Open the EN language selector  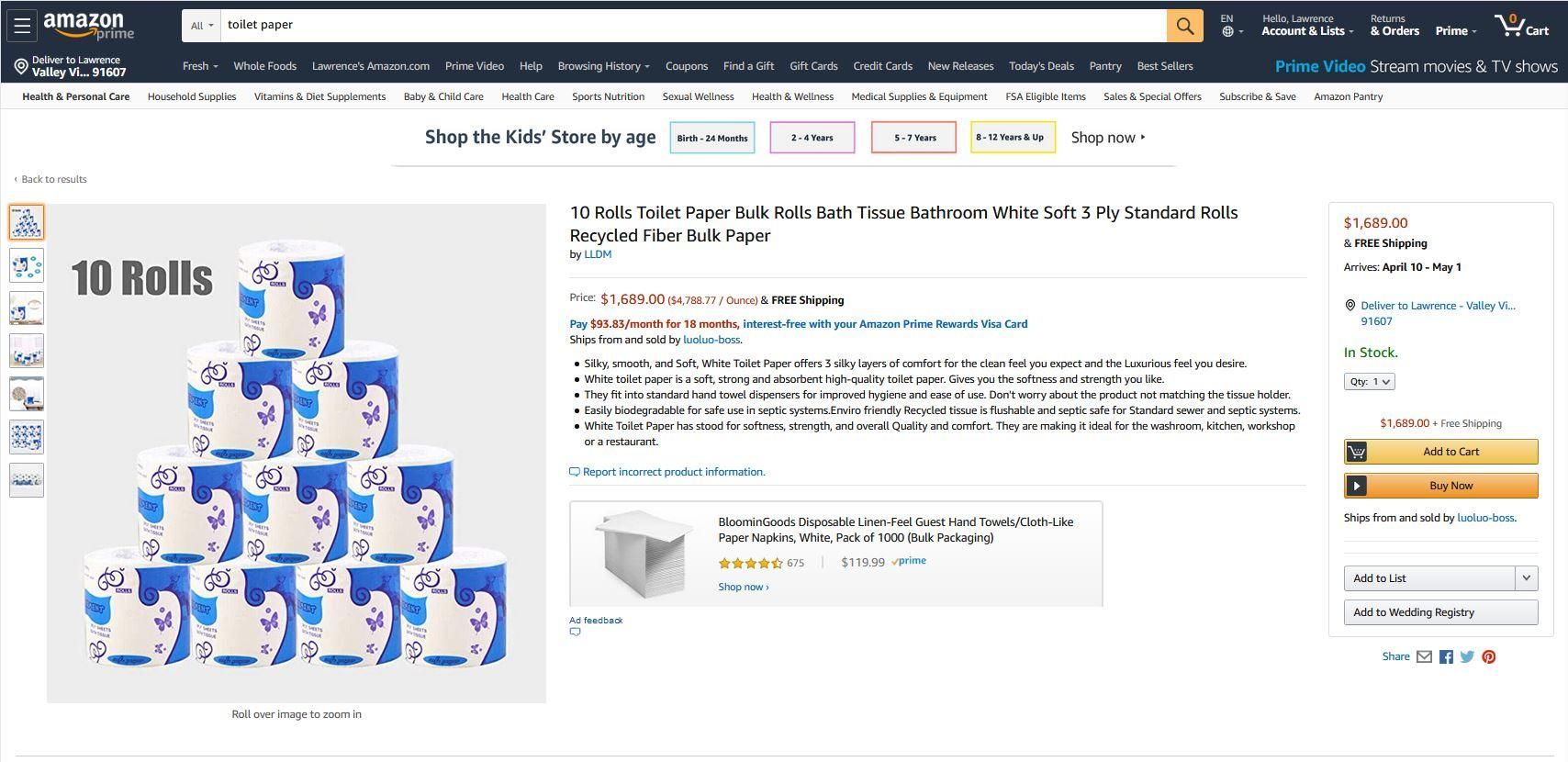click(x=1231, y=26)
